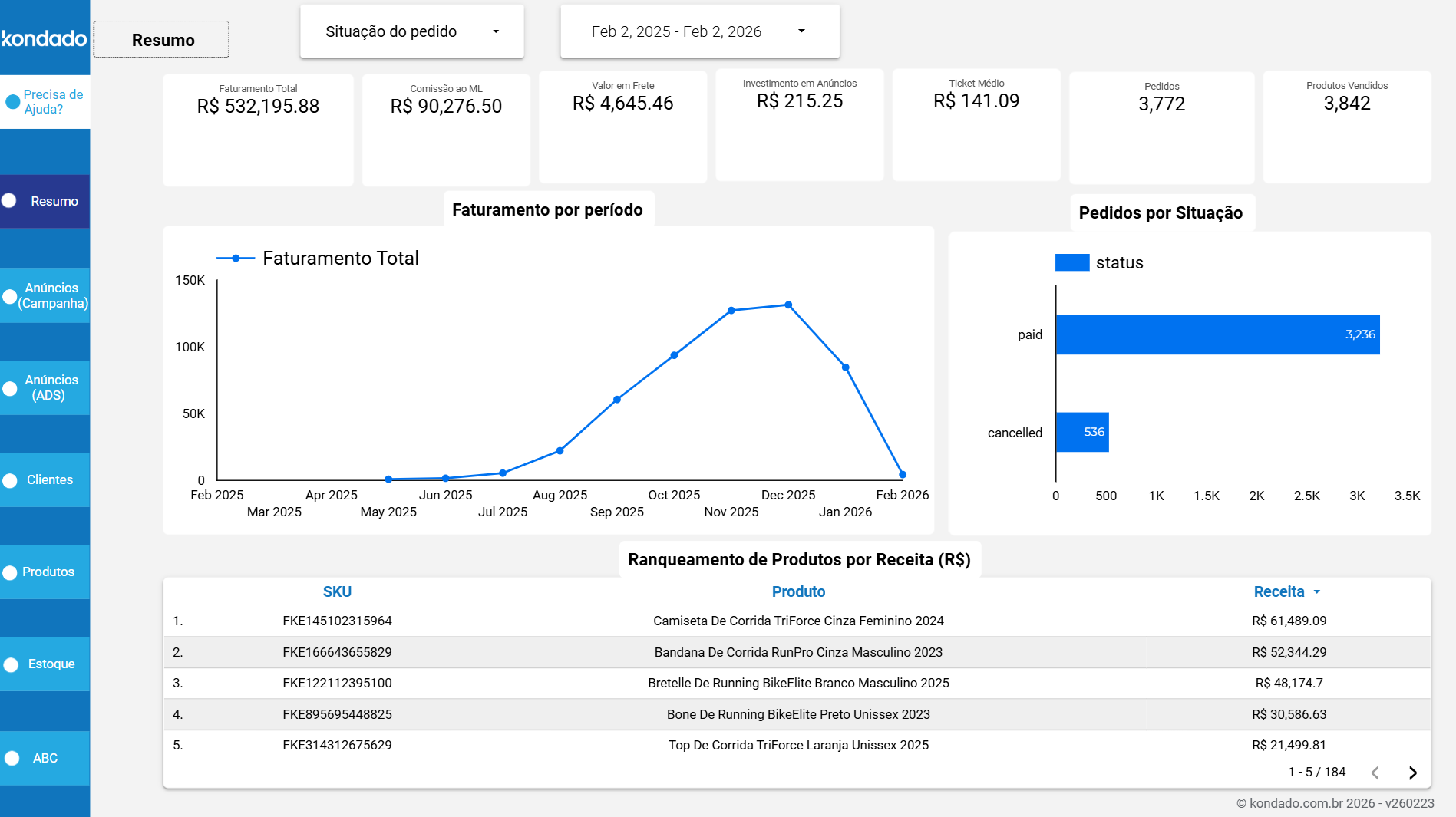Click the kondado logo
Screen dimensions: 1456x817
coord(44,38)
